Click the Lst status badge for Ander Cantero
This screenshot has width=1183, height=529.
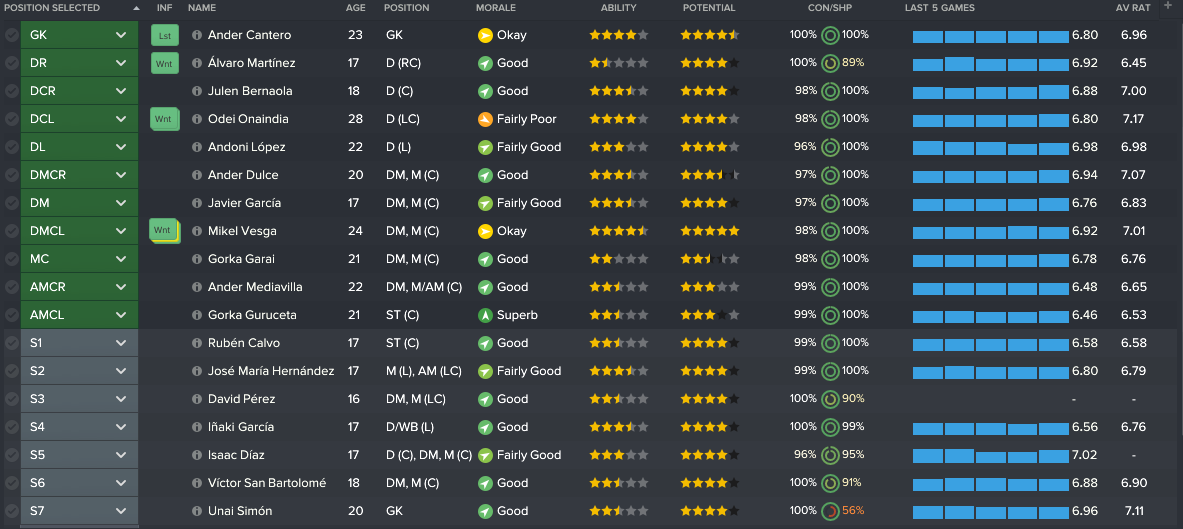pos(164,35)
